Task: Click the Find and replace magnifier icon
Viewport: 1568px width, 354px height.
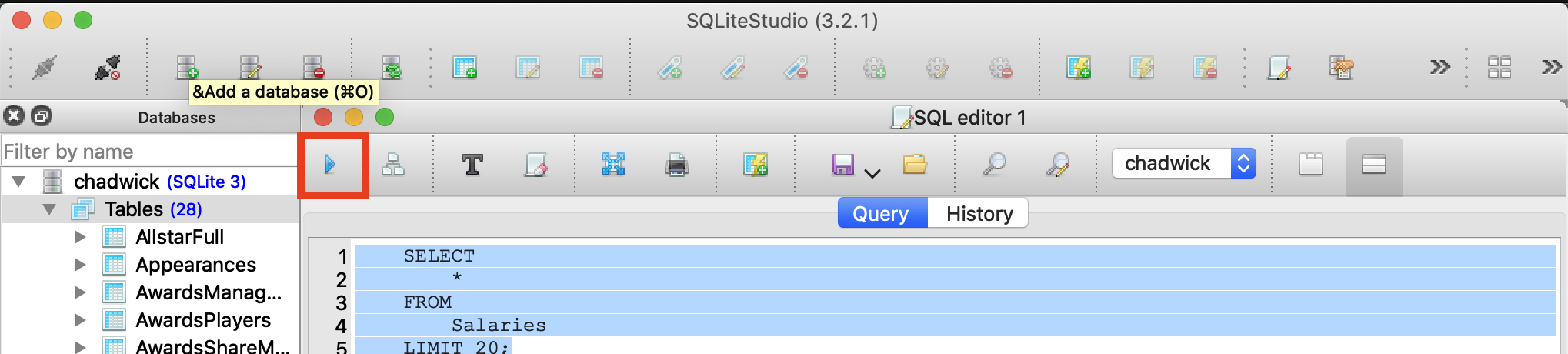Action: [1058, 164]
